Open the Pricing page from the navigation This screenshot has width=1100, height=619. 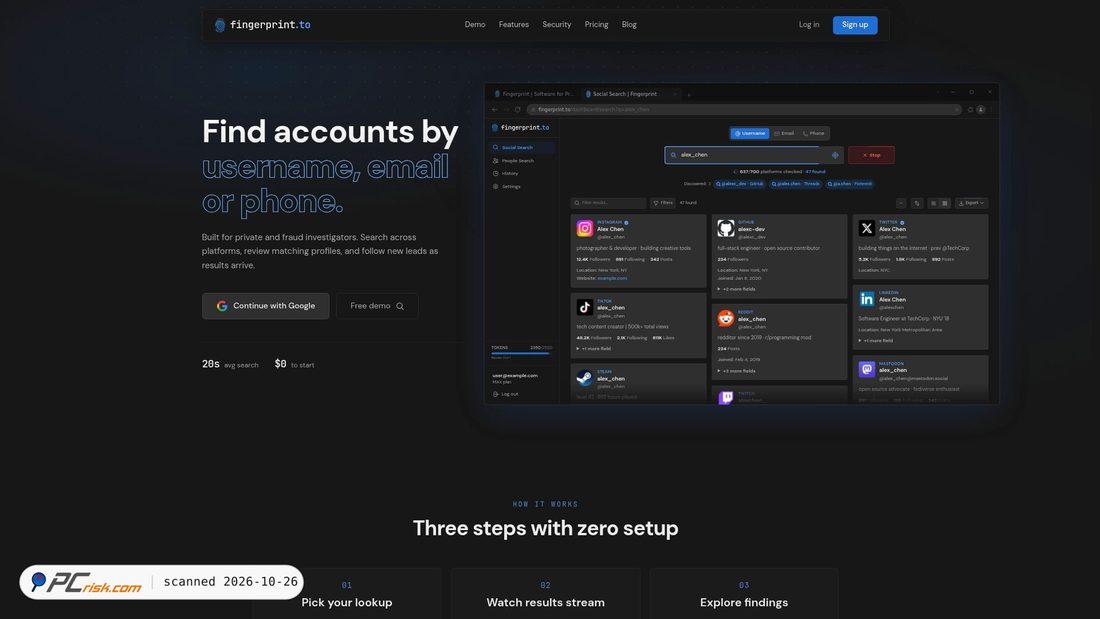point(596,25)
